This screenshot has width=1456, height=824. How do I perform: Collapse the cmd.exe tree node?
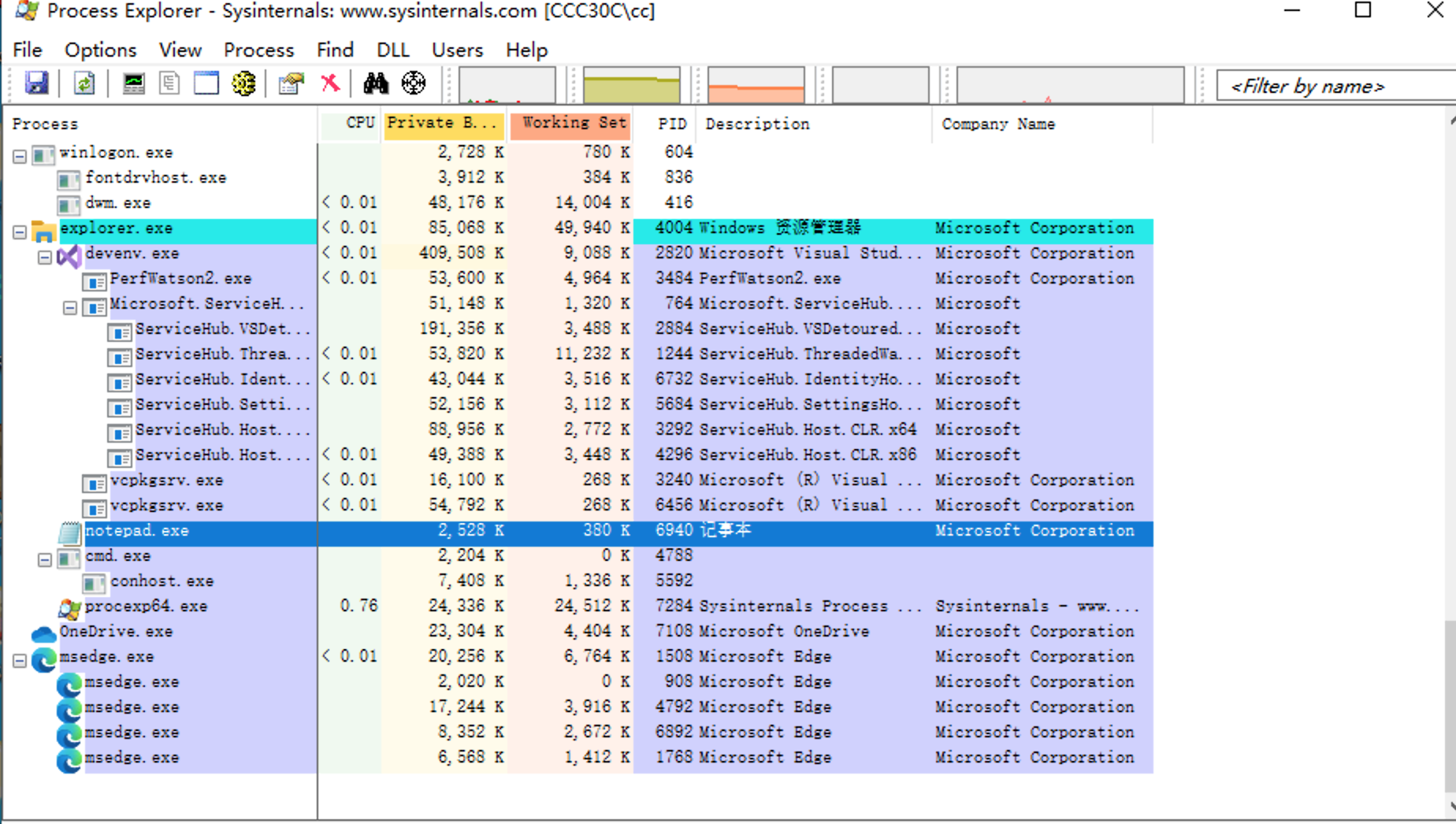pos(45,559)
